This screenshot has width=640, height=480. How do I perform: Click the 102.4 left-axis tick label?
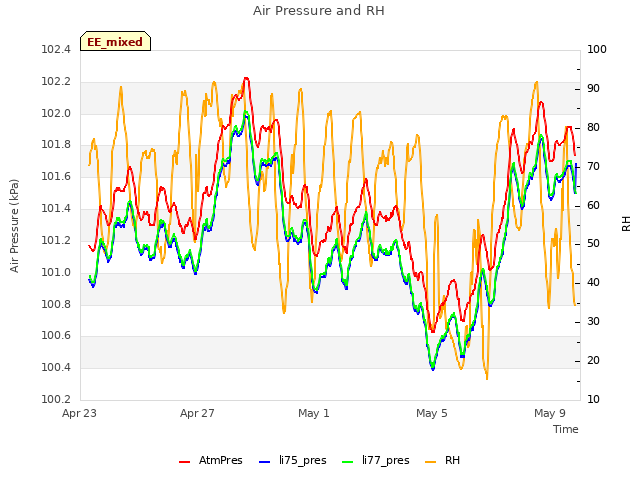[x=56, y=50]
